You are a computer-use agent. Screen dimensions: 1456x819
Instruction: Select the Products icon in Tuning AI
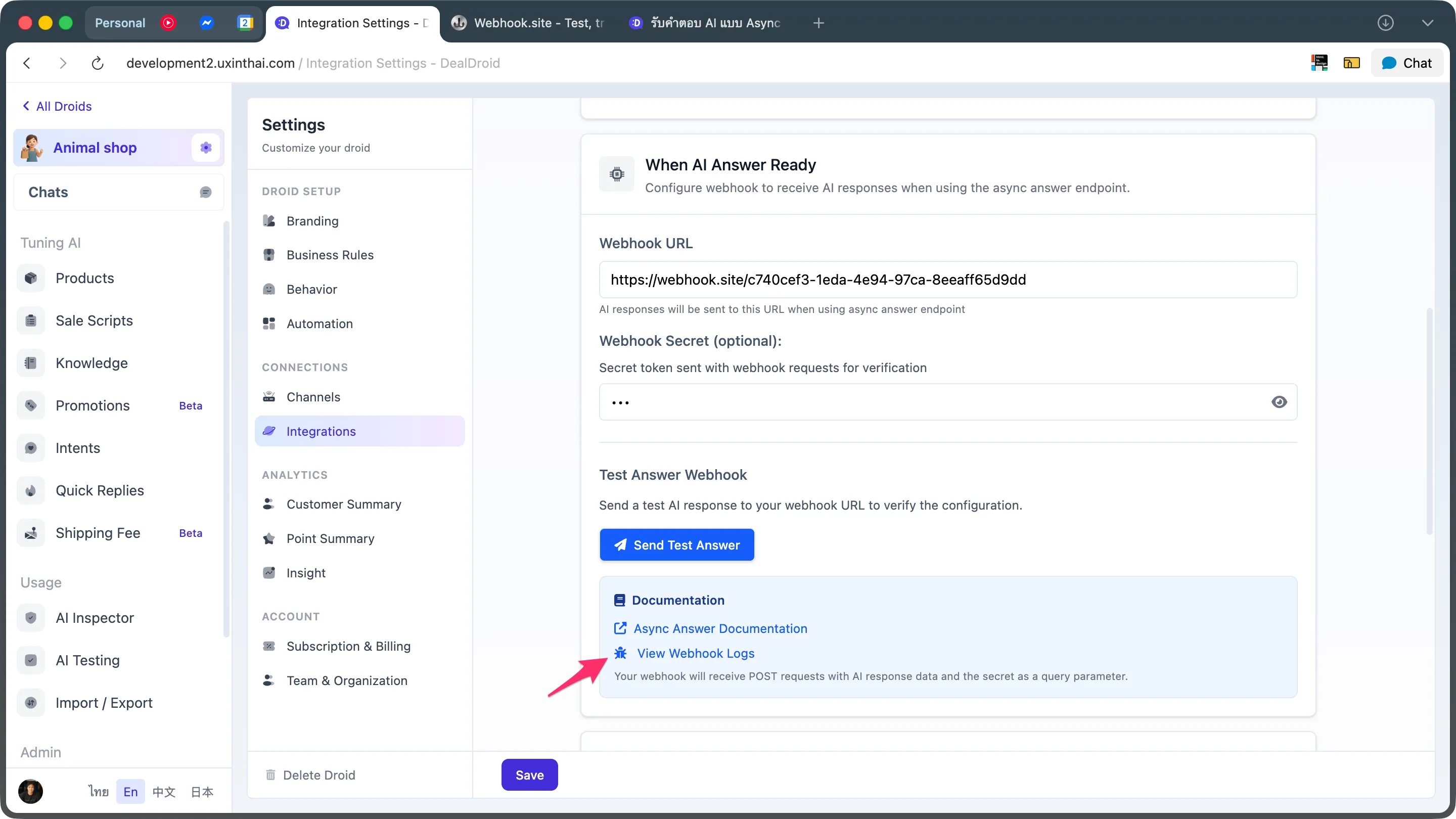(30, 278)
